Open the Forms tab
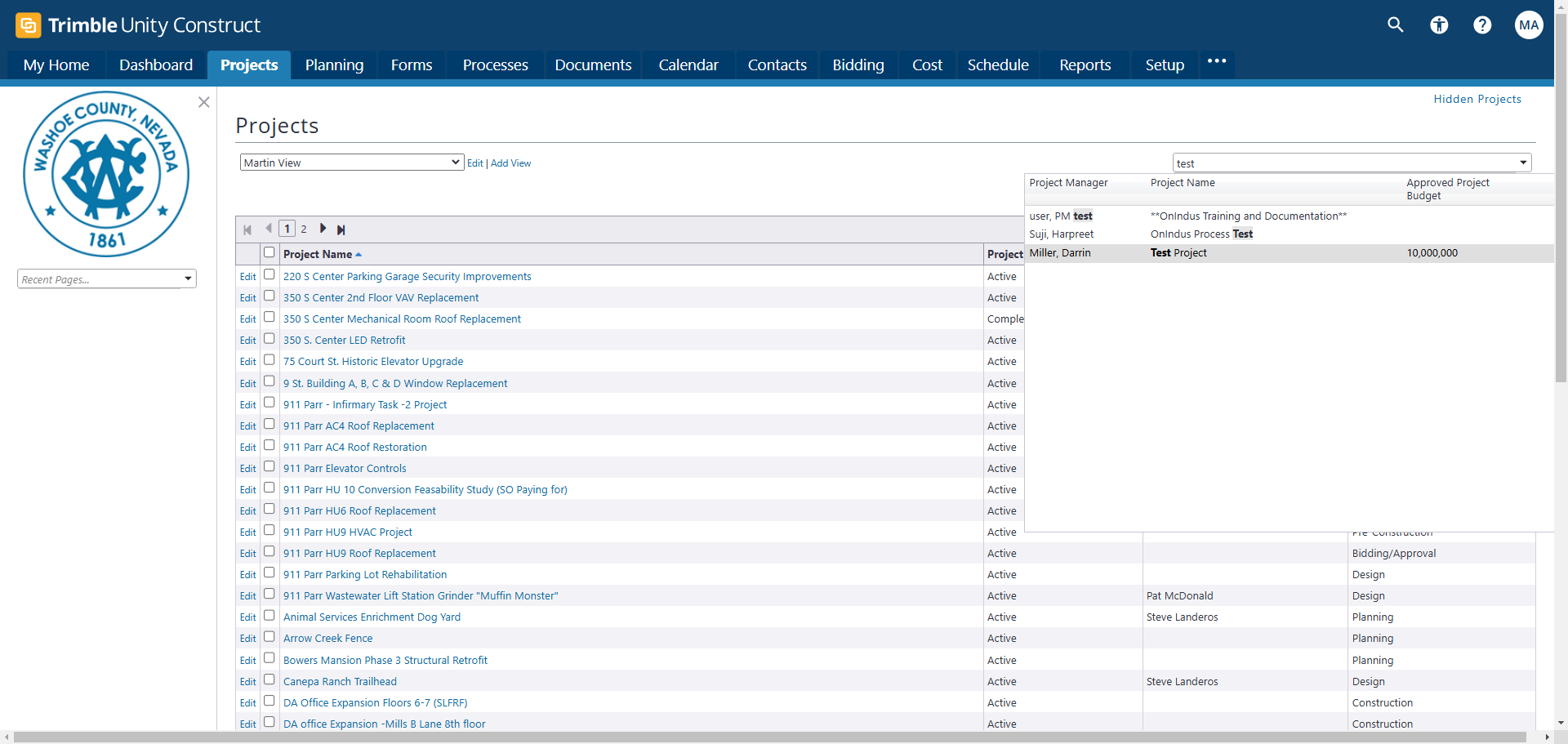 click(x=412, y=65)
